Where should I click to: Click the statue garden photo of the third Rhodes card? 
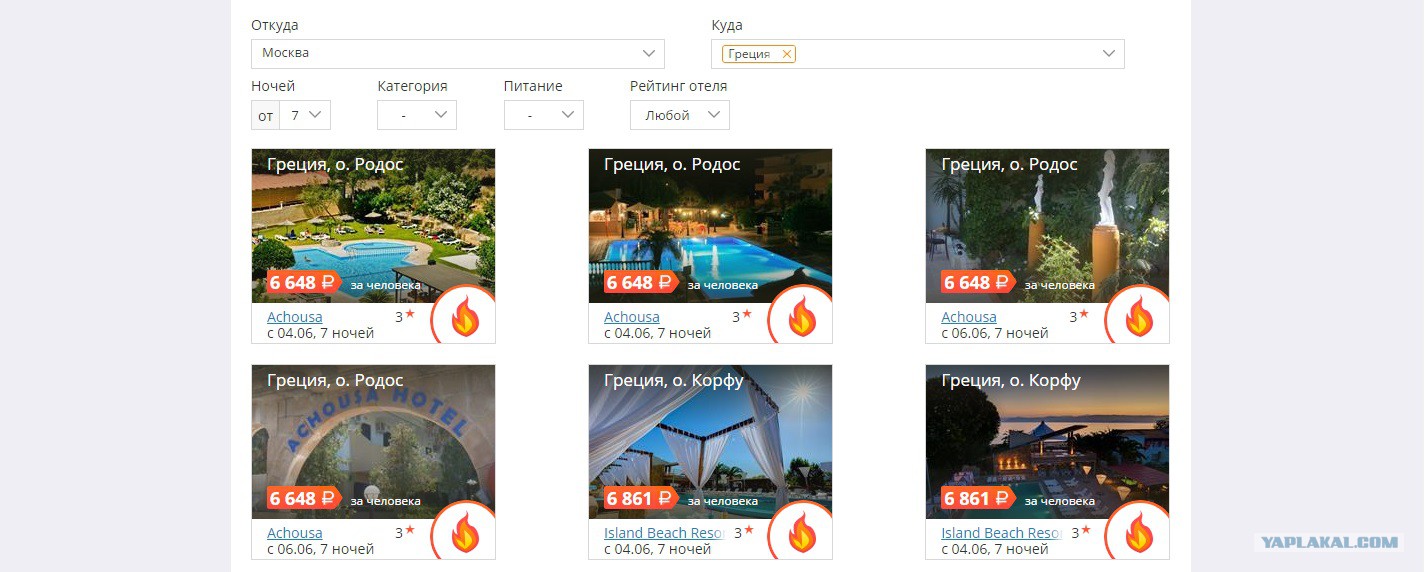(1047, 226)
